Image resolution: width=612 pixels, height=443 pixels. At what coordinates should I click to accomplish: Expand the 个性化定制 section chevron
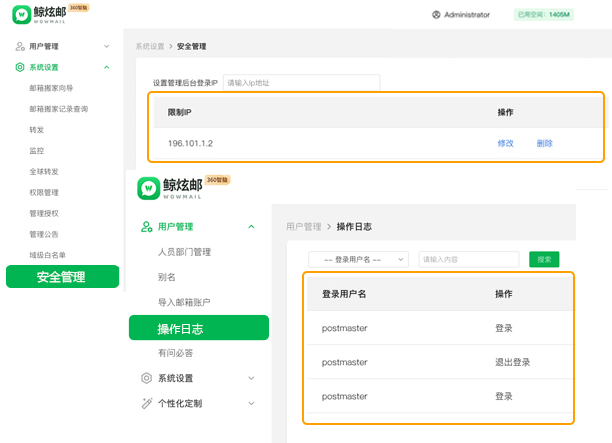(251, 403)
